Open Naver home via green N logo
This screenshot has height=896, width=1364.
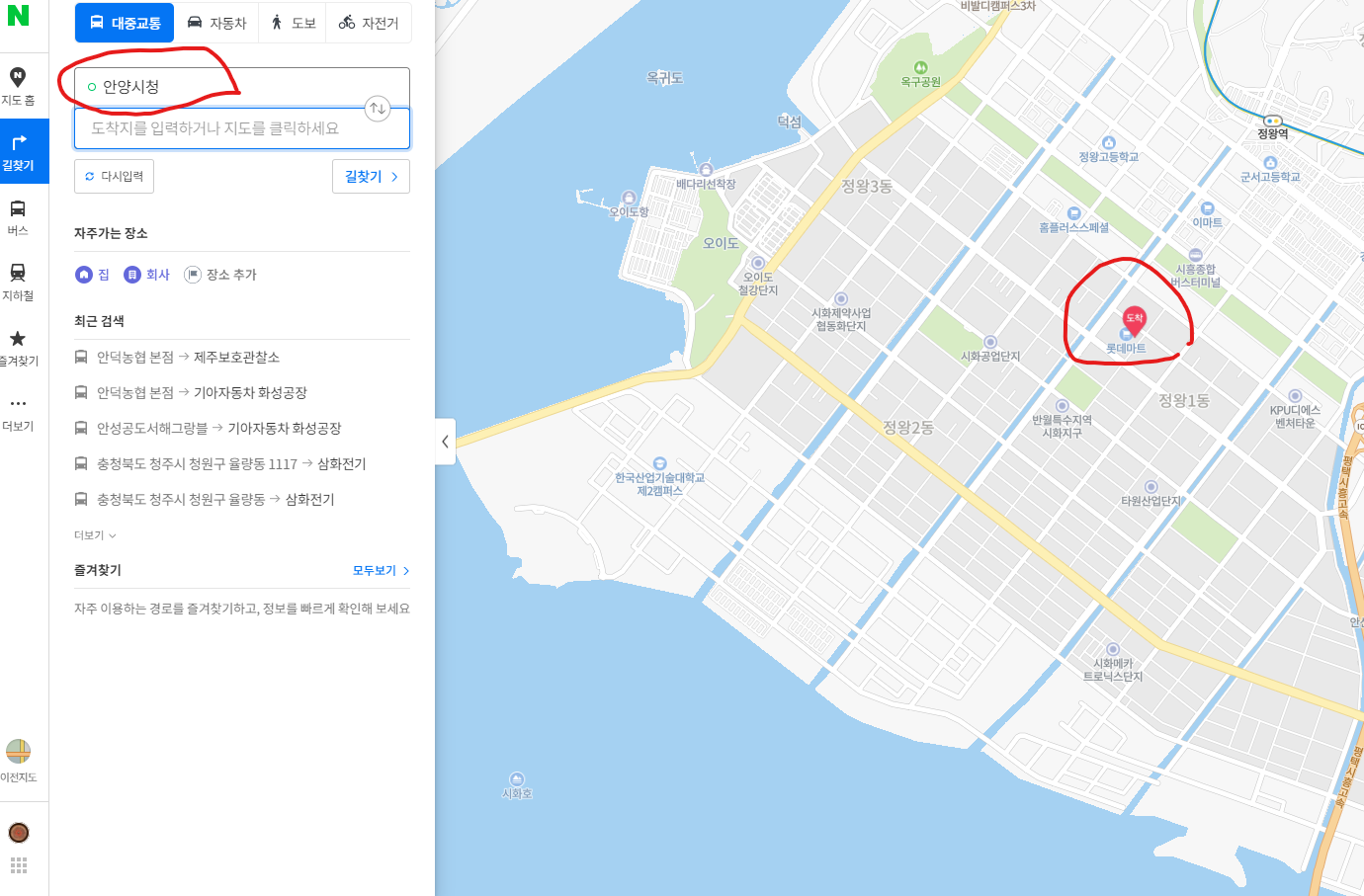[x=18, y=15]
